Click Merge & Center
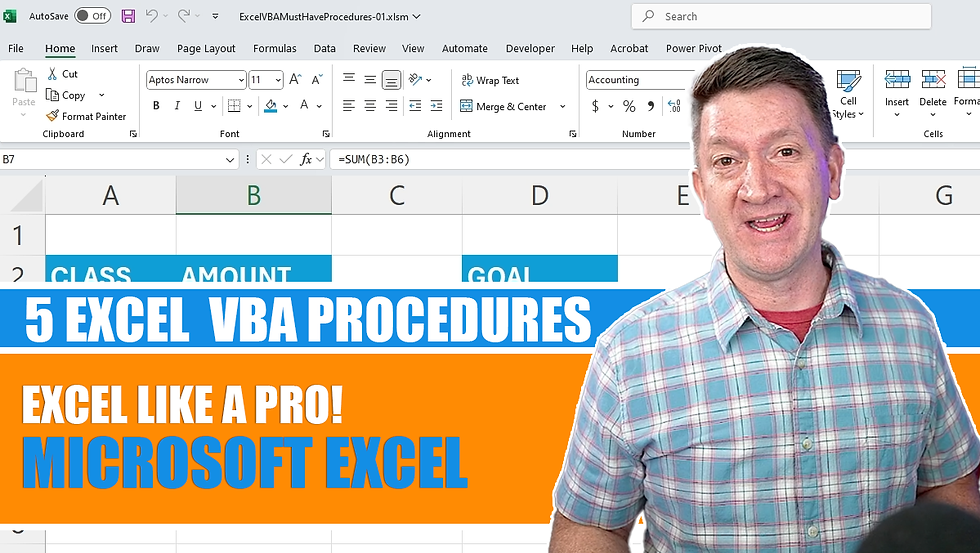 click(503, 106)
